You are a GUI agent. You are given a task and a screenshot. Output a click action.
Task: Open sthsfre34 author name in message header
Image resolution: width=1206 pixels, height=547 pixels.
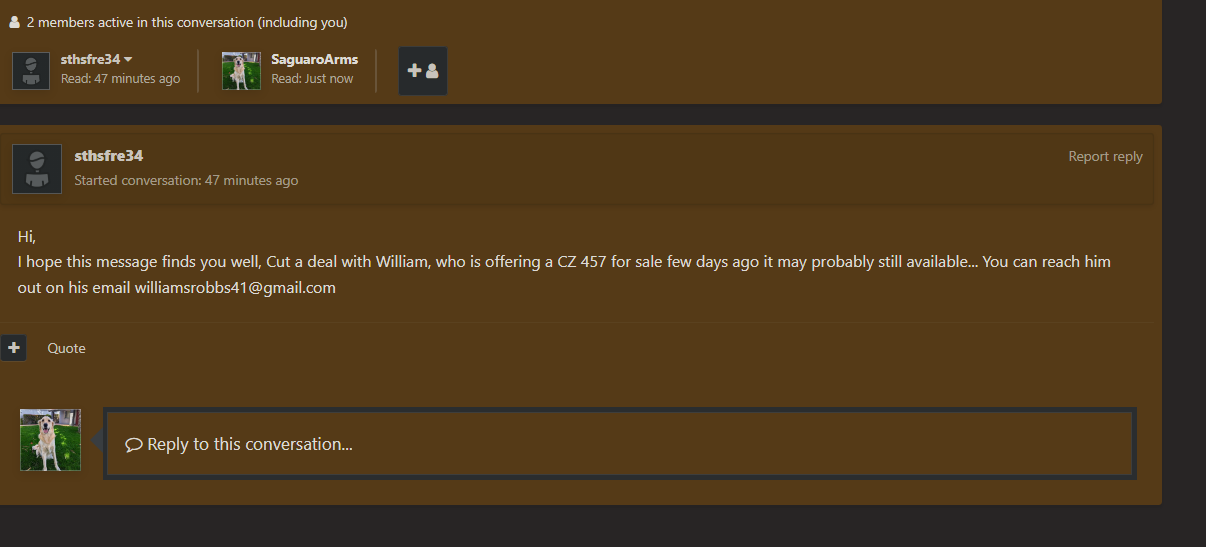(x=108, y=155)
